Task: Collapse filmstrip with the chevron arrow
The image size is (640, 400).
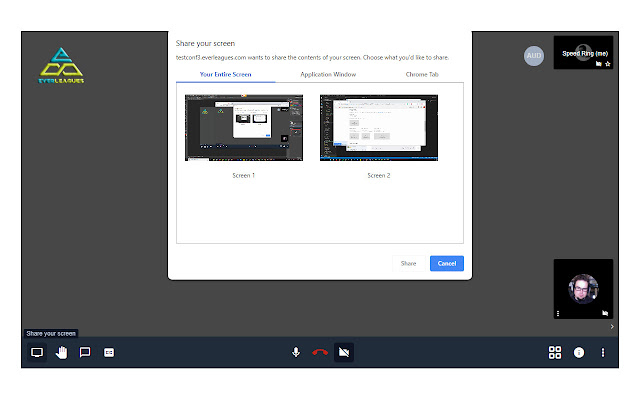Action: 612,327
